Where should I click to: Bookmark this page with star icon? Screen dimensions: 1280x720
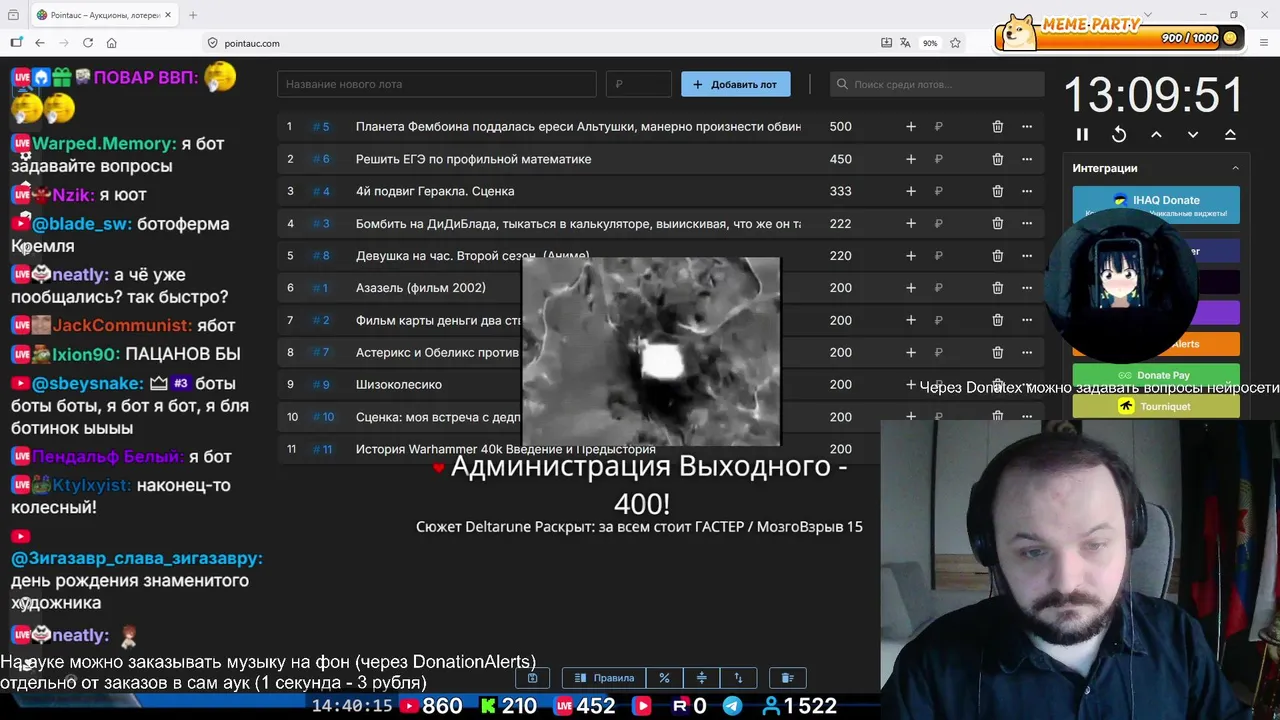(955, 43)
